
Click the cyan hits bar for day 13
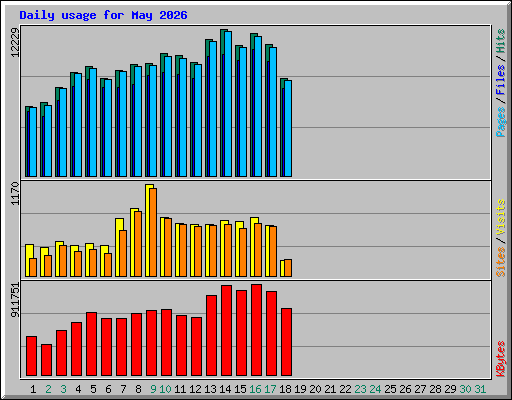click(x=213, y=109)
